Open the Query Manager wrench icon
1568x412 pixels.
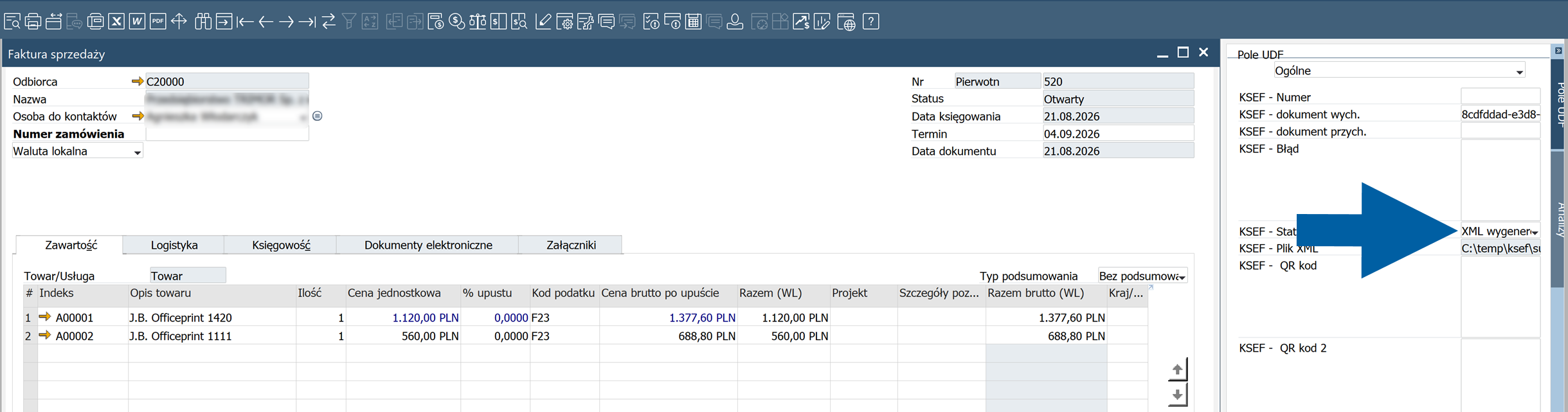[x=586, y=22]
